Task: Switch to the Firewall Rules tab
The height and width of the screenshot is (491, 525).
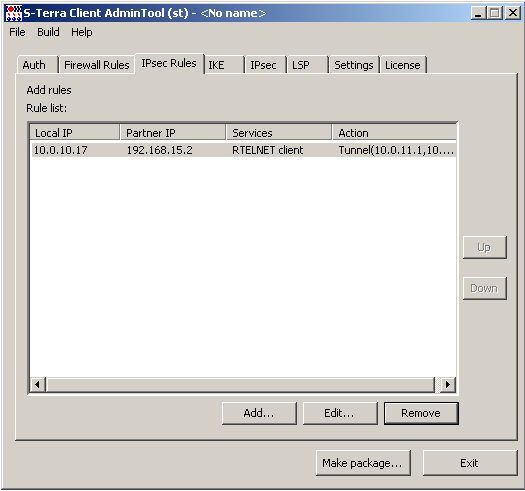Action: click(x=96, y=65)
